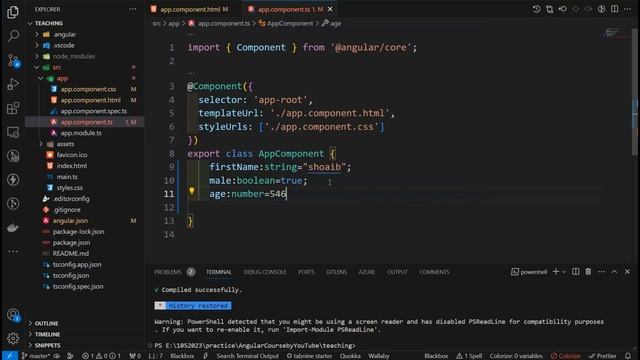This screenshot has width=640, height=360.
Task: Open package.json file
Action: click(71, 242)
